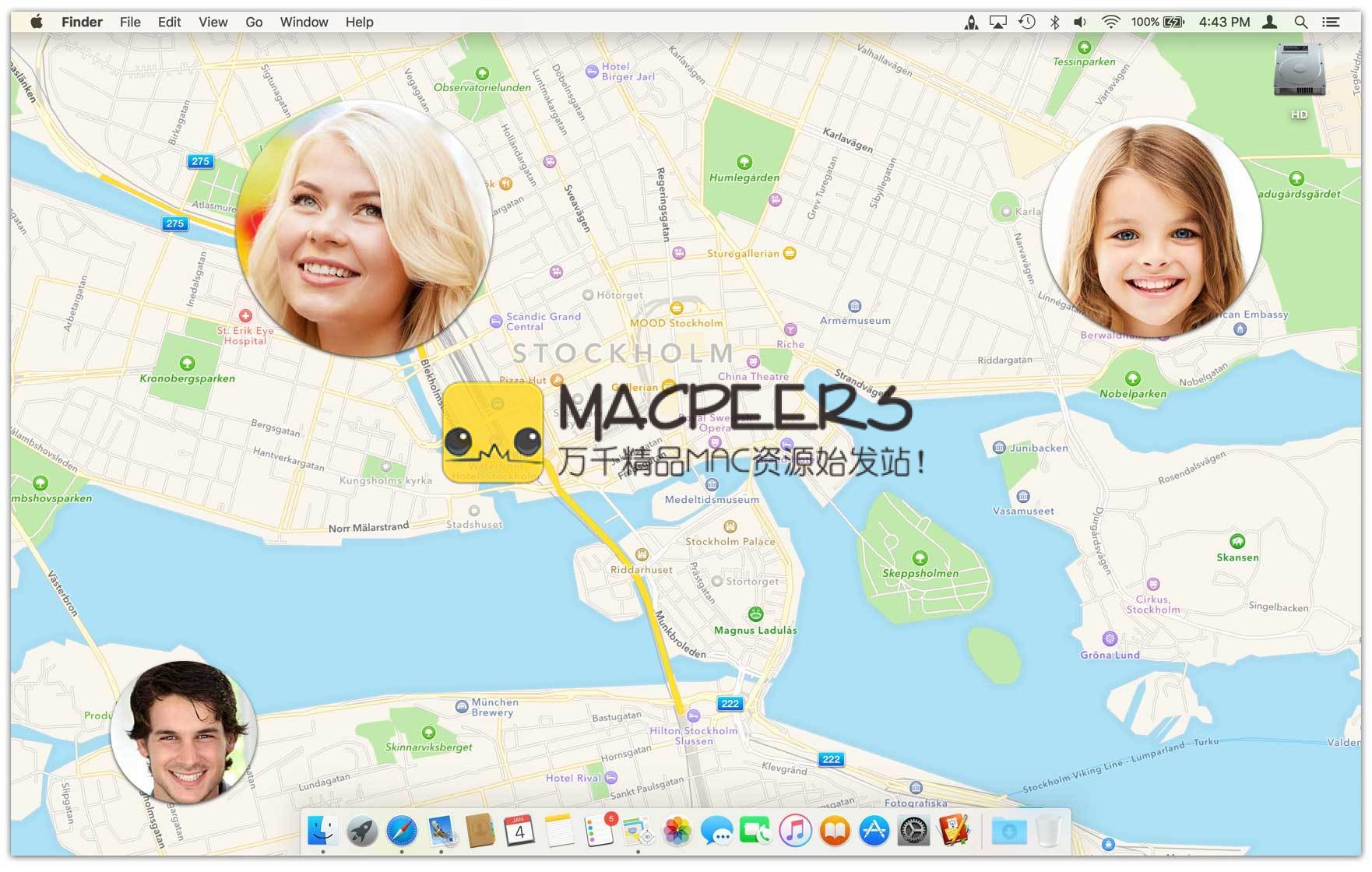The width and height of the screenshot is (1372, 872).
Task: Open the Edit menu
Action: coord(169,23)
